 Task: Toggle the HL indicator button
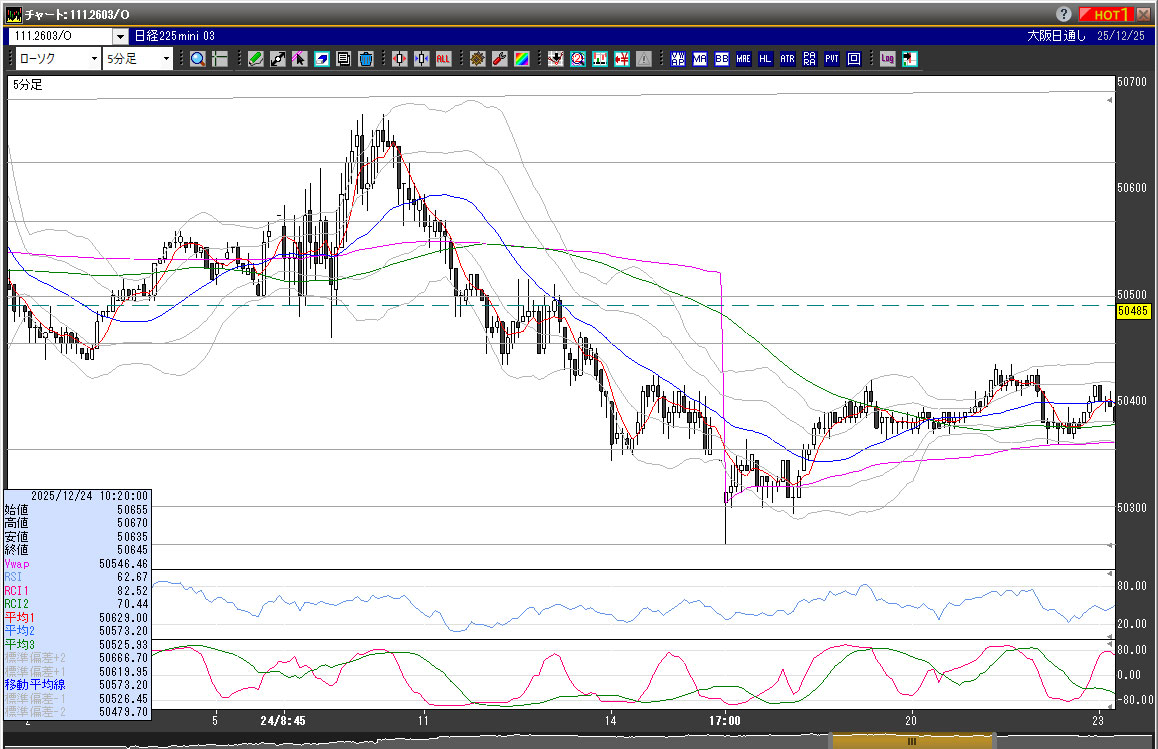(765, 59)
